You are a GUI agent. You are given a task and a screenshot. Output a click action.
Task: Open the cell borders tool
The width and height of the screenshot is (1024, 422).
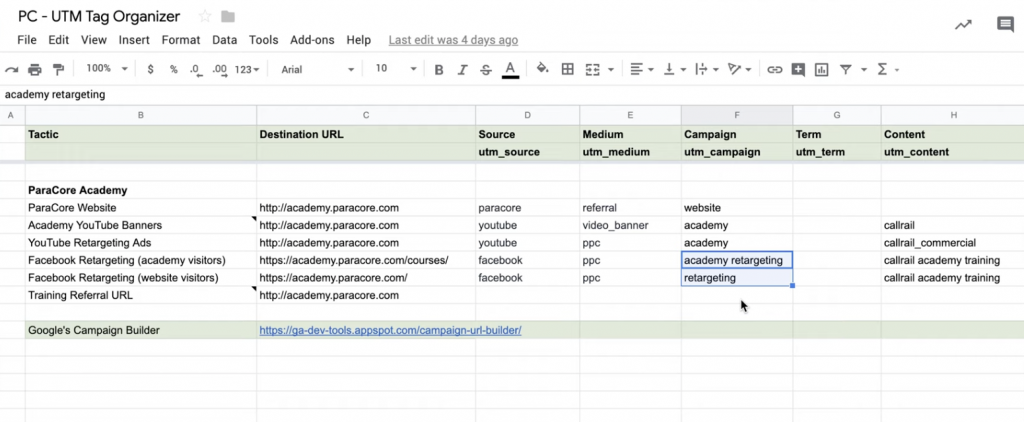(x=568, y=69)
